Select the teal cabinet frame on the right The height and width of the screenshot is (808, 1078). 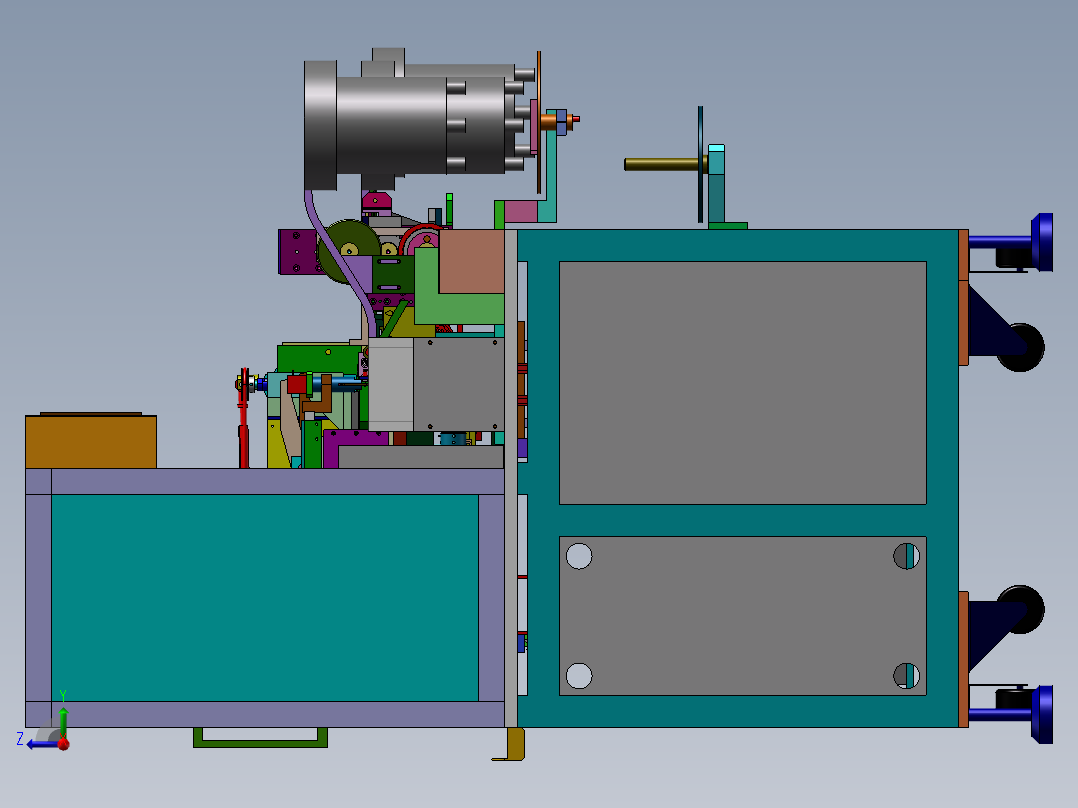coord(740,243)
